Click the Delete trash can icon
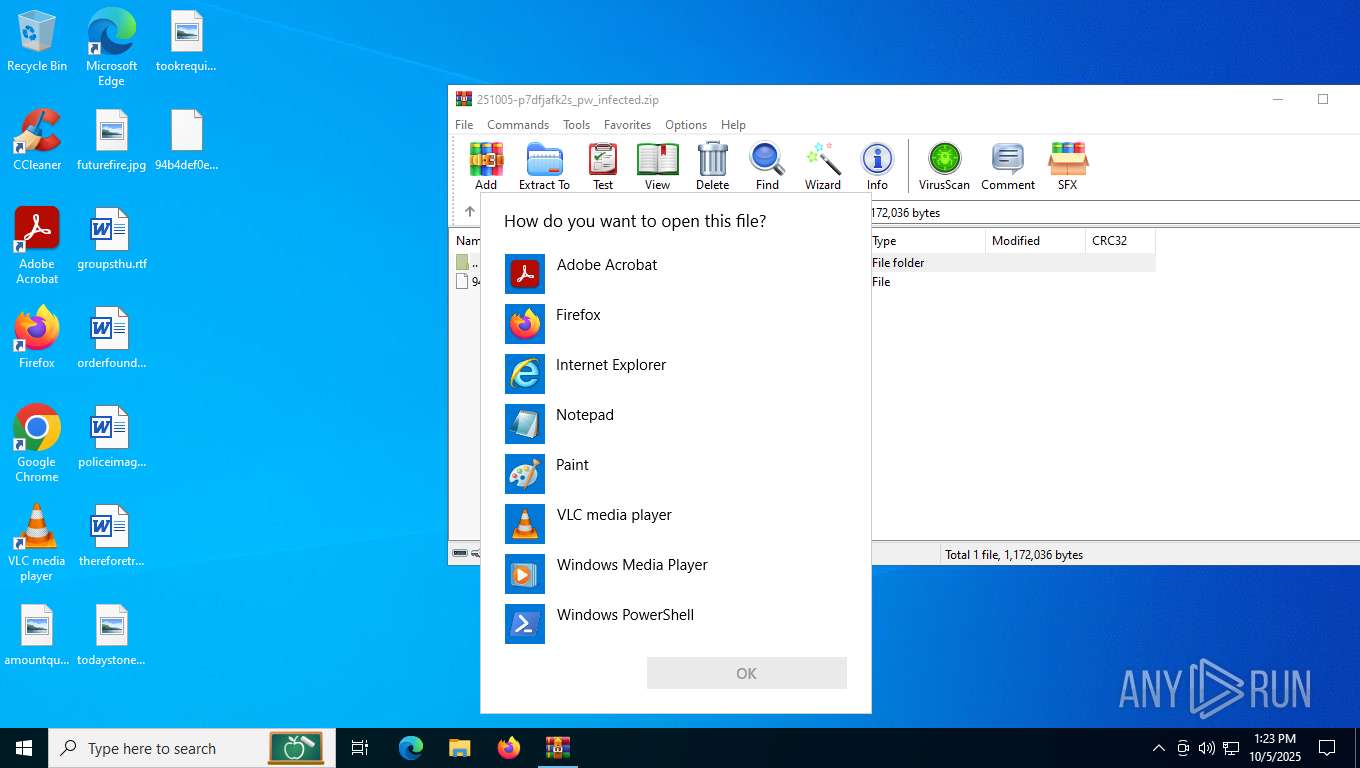Viewport: 1360px width, 768px height. pos(712,166)
